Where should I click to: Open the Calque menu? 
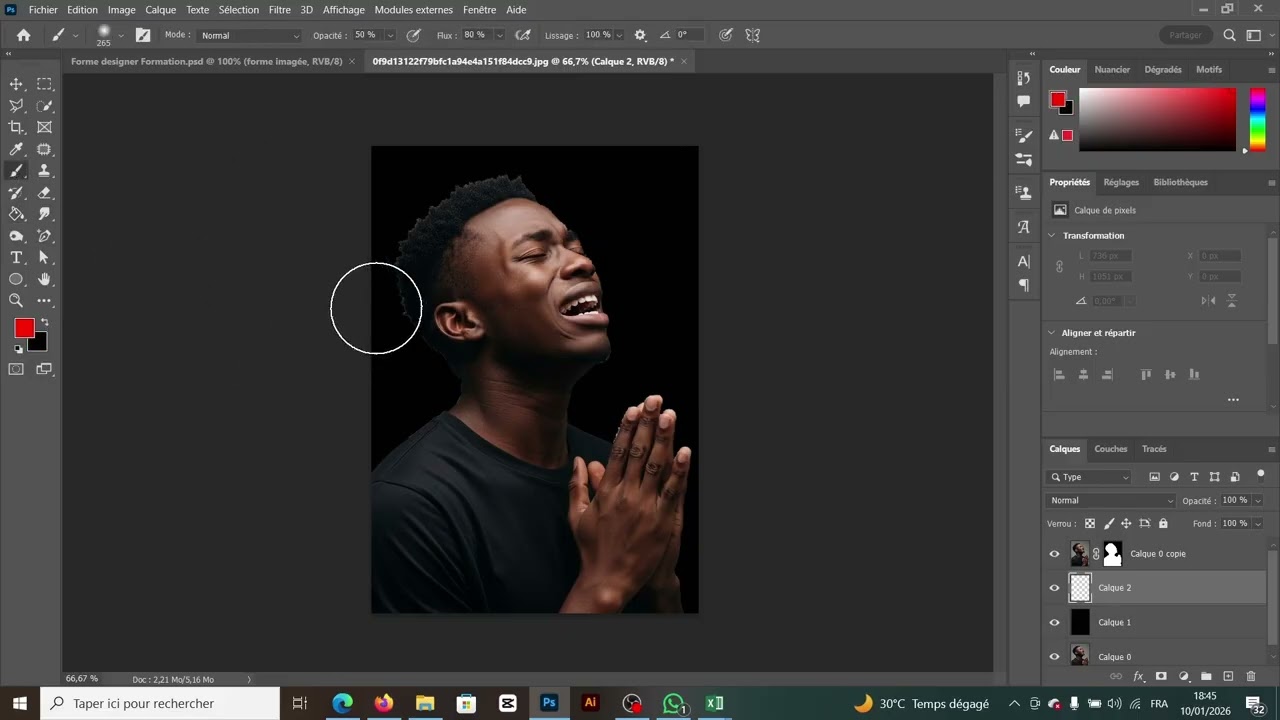160,9
